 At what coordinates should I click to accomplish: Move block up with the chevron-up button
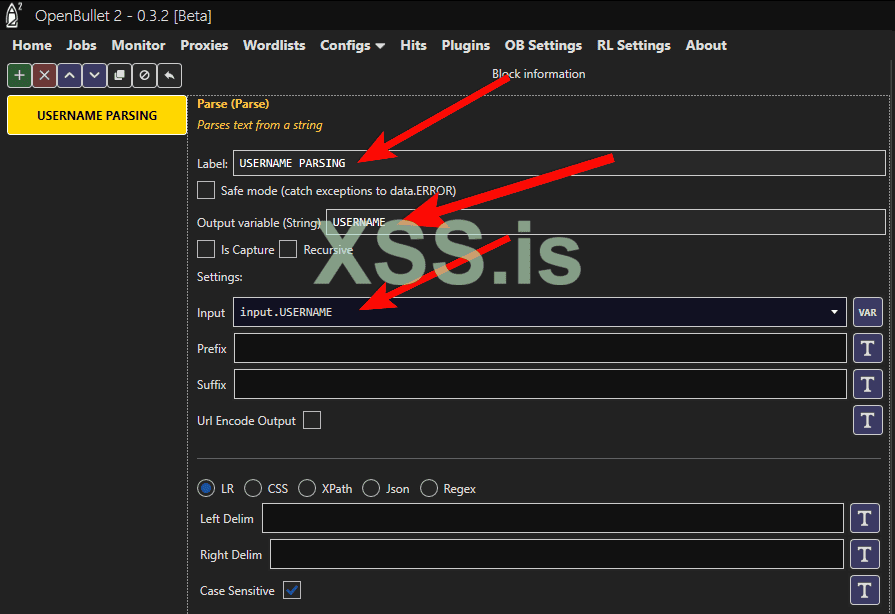[x=70, y=75]
